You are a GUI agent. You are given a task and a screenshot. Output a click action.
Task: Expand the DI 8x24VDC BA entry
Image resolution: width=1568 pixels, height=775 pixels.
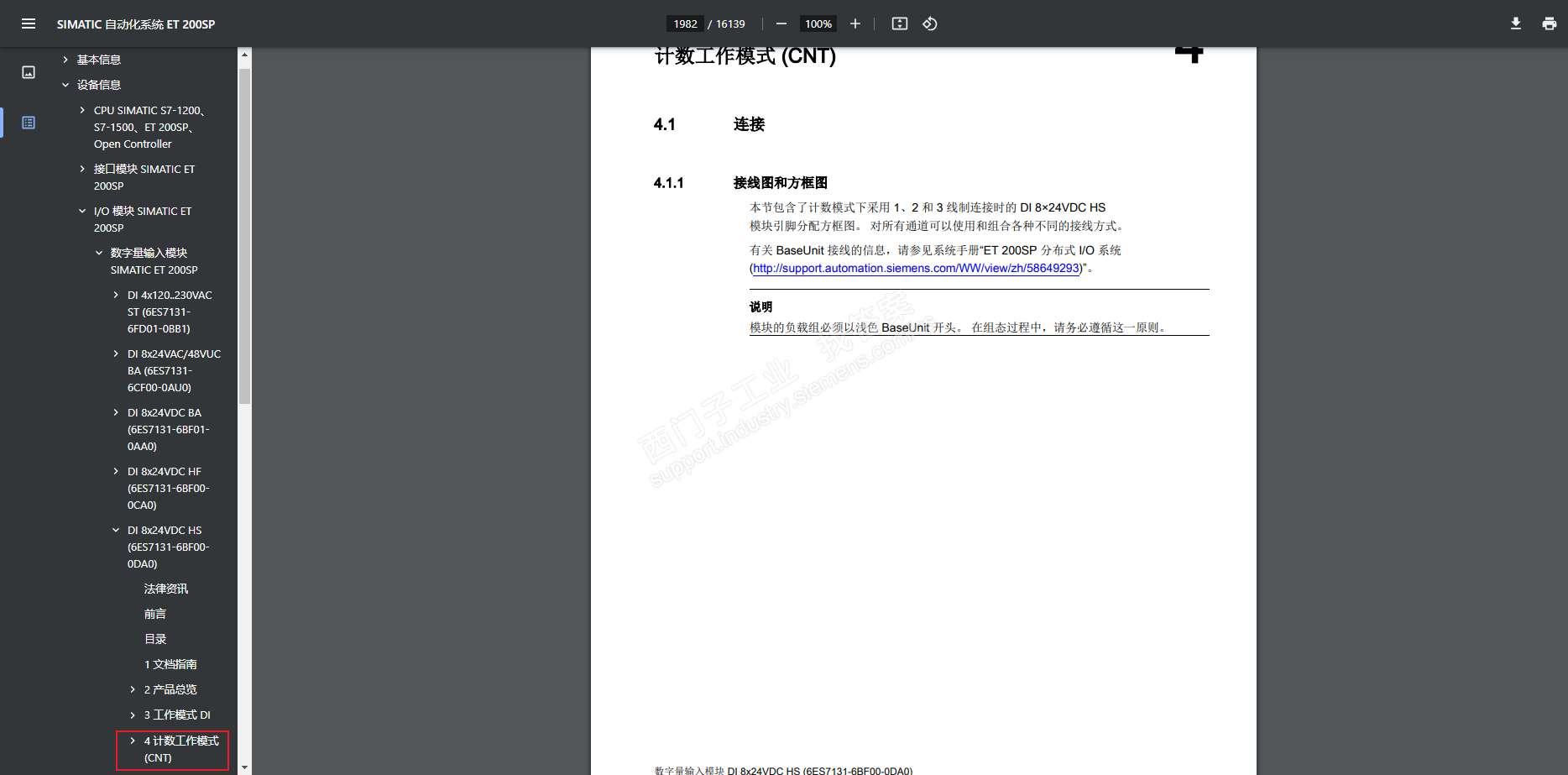(116, 412)
